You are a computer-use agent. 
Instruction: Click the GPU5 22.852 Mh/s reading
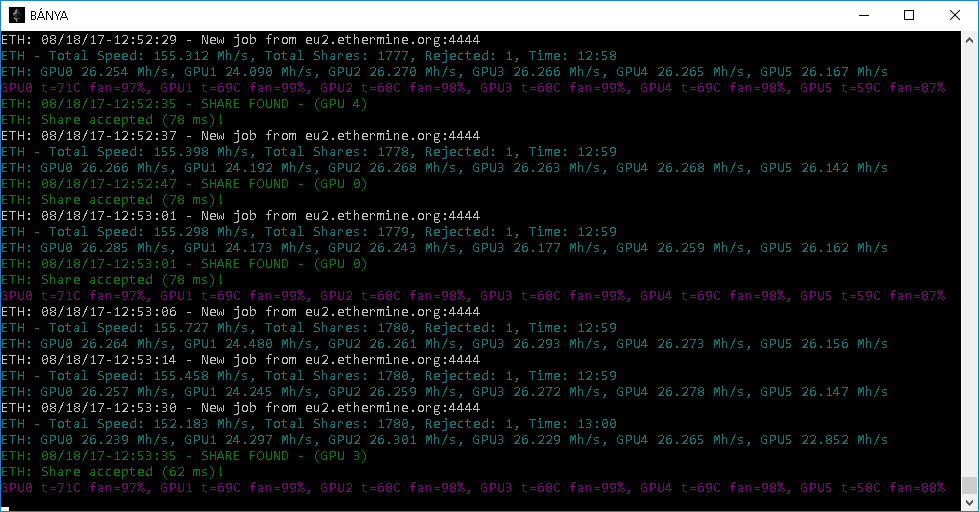pos(824,440)
